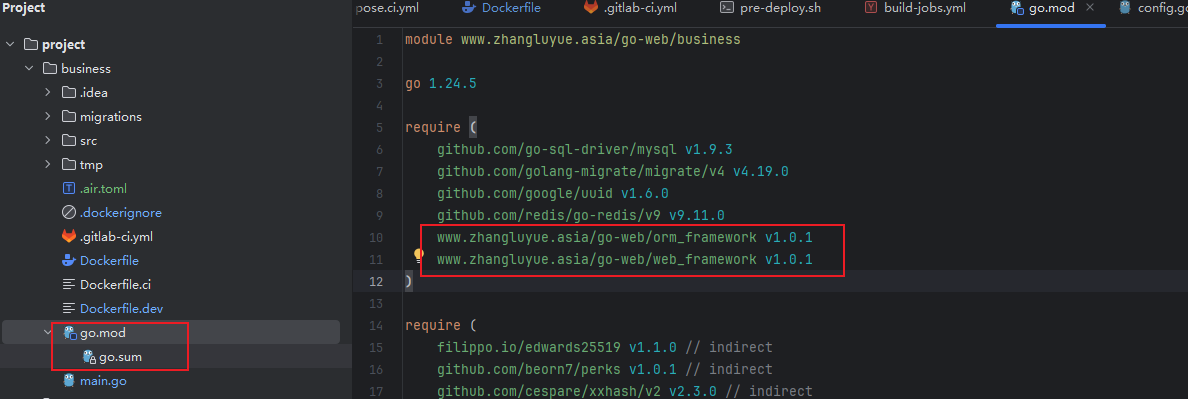This screenshot has width=1188, height=399.
Task: Click line number 12 in the gutter
Action: 376,282
